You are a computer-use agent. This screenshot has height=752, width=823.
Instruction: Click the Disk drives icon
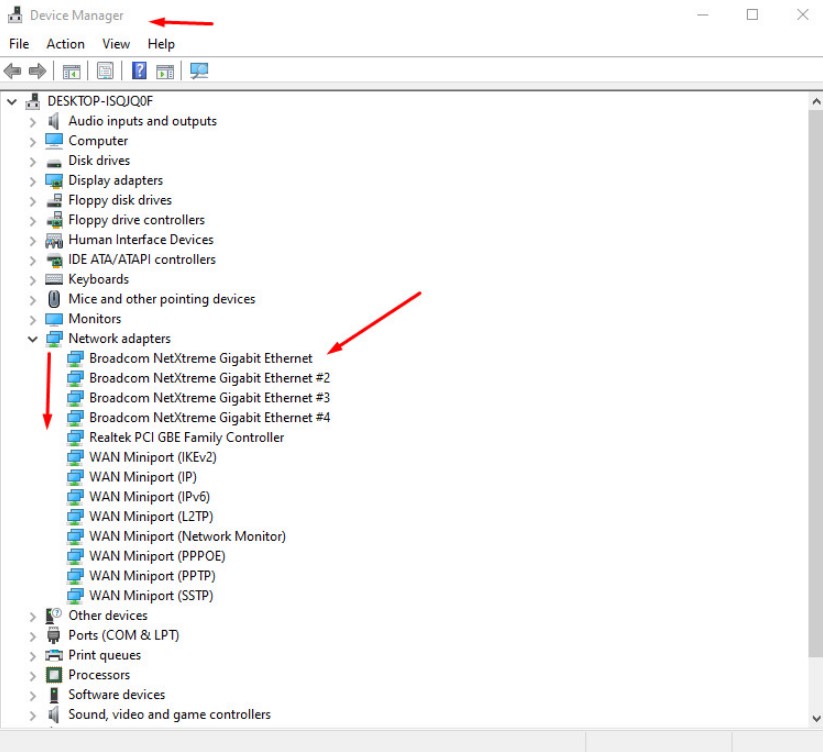(54, 163)
